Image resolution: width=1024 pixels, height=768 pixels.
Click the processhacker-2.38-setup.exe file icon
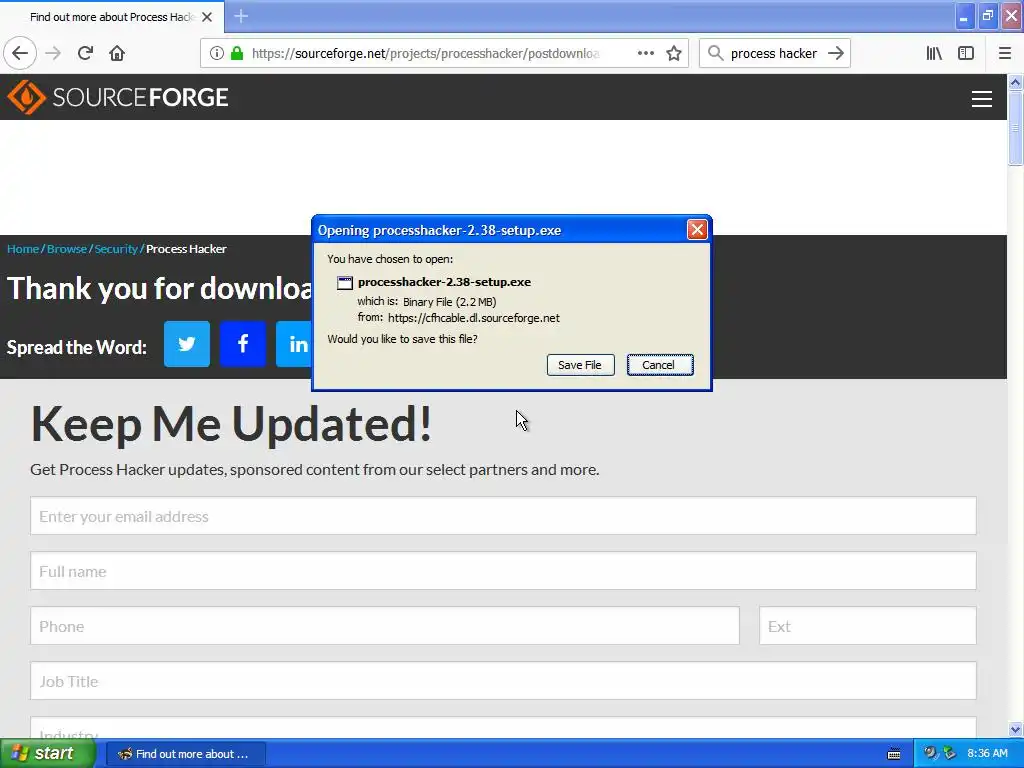pyautogui.click(x=344, y=283)
